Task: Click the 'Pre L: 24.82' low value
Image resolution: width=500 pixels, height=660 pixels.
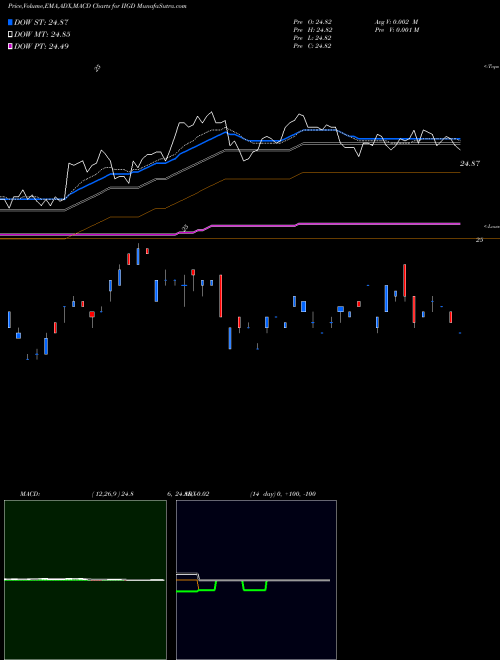Action: pos(312,38)
